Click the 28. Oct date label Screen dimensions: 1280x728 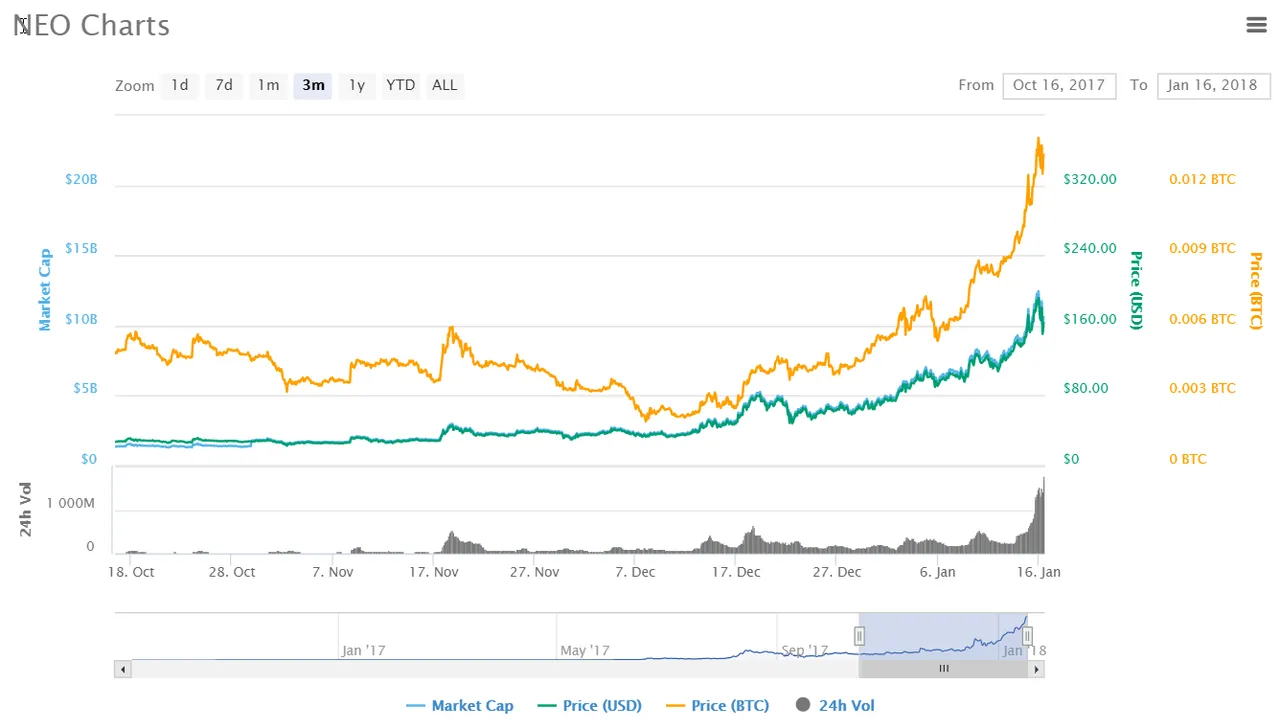(x=232, y=572)
